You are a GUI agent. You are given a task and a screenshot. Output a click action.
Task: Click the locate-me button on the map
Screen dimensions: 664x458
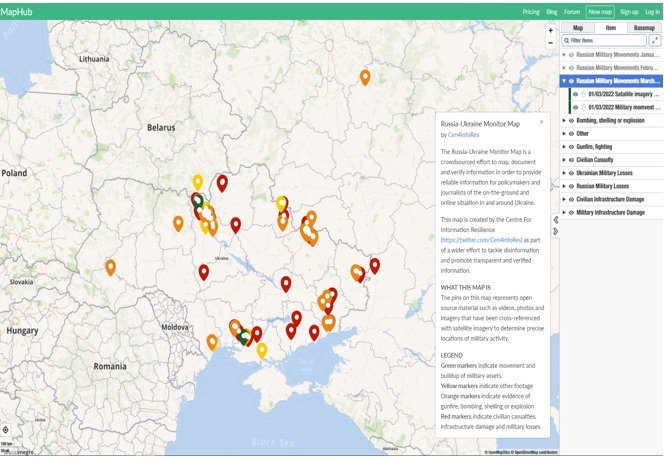point(6,431)
